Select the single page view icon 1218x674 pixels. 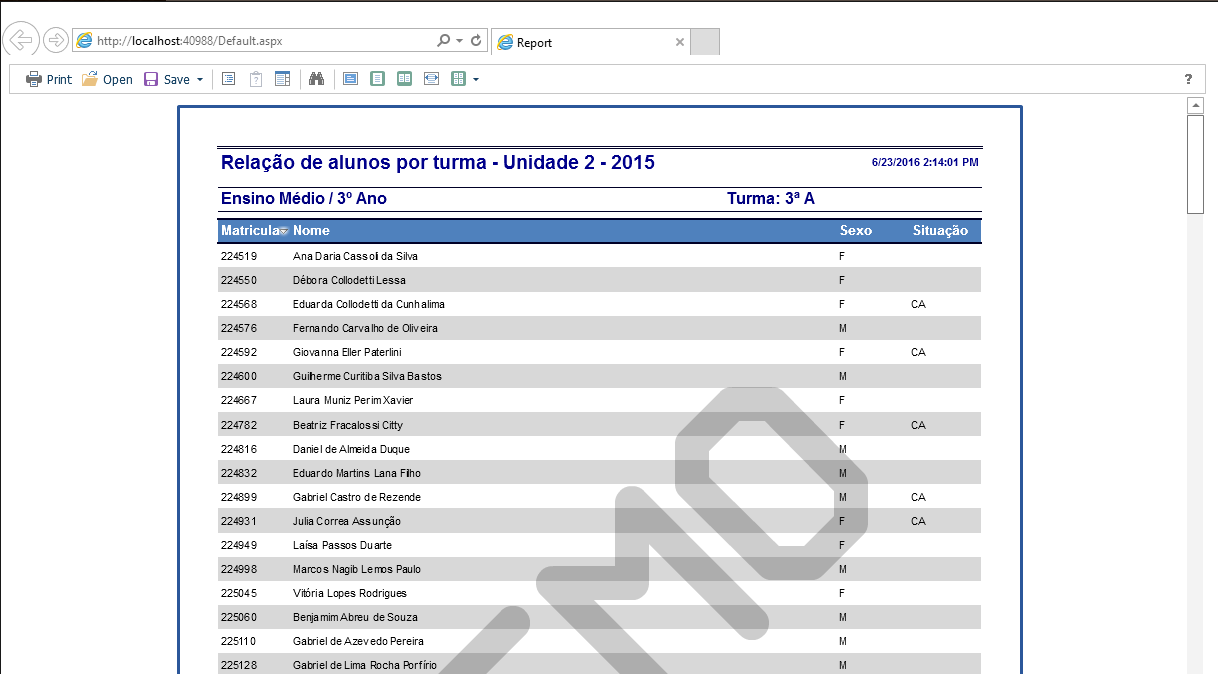(377, 79)
